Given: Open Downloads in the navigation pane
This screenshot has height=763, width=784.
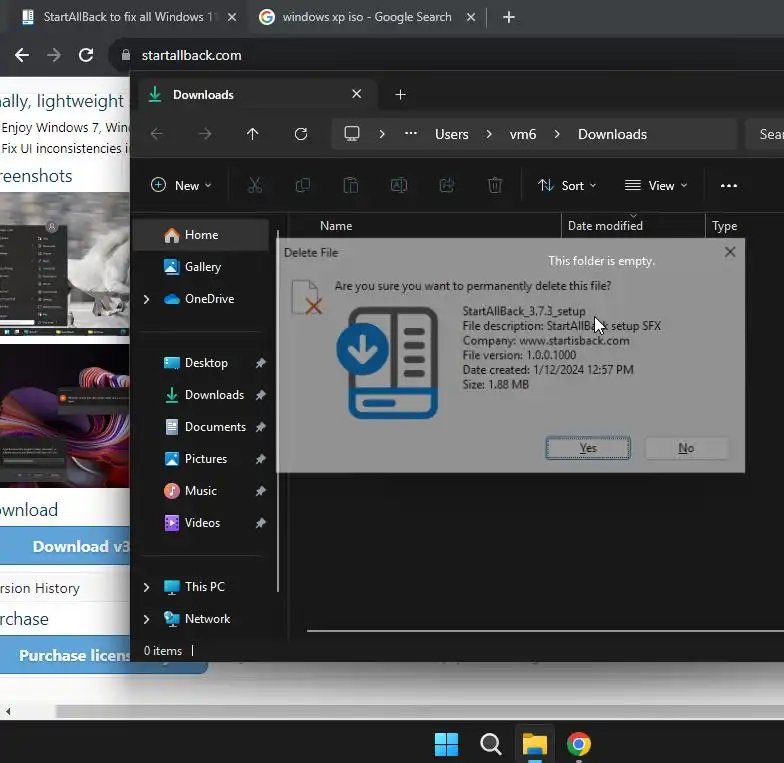Looking at the screenshot, I should pos(214,394).
